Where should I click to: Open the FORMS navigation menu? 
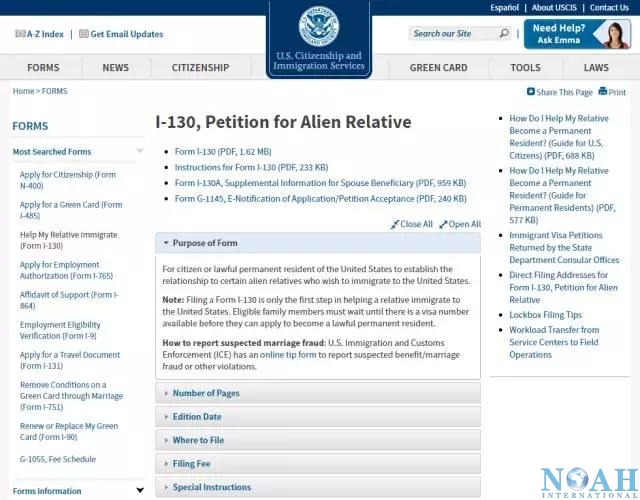click(43, 68)
